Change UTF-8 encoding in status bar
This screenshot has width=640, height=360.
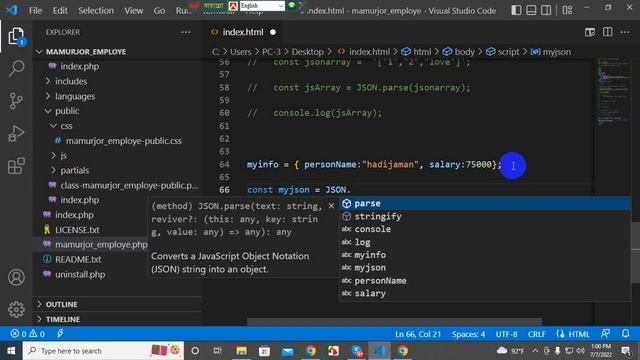tap(506, 334)
